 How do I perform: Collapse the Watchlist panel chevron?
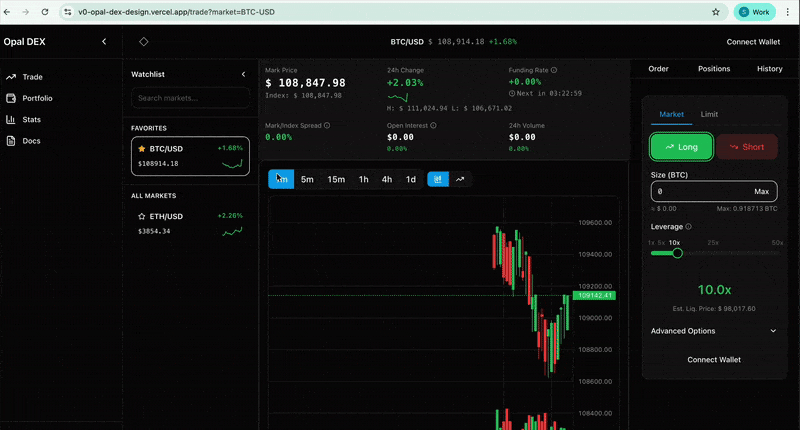tap(243, 74)
